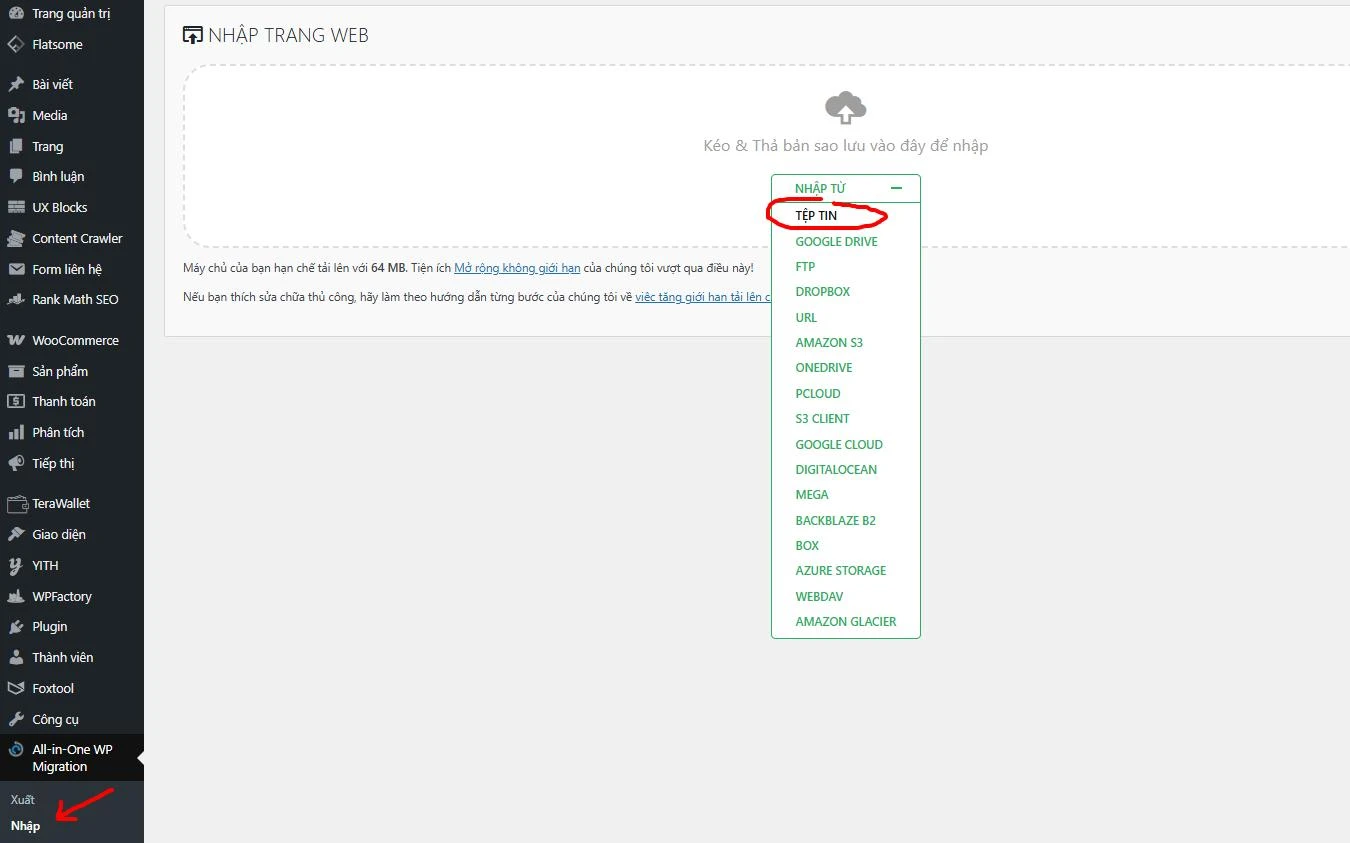Select URL import option
The image size is (1350, 843).
click(806, 317)
